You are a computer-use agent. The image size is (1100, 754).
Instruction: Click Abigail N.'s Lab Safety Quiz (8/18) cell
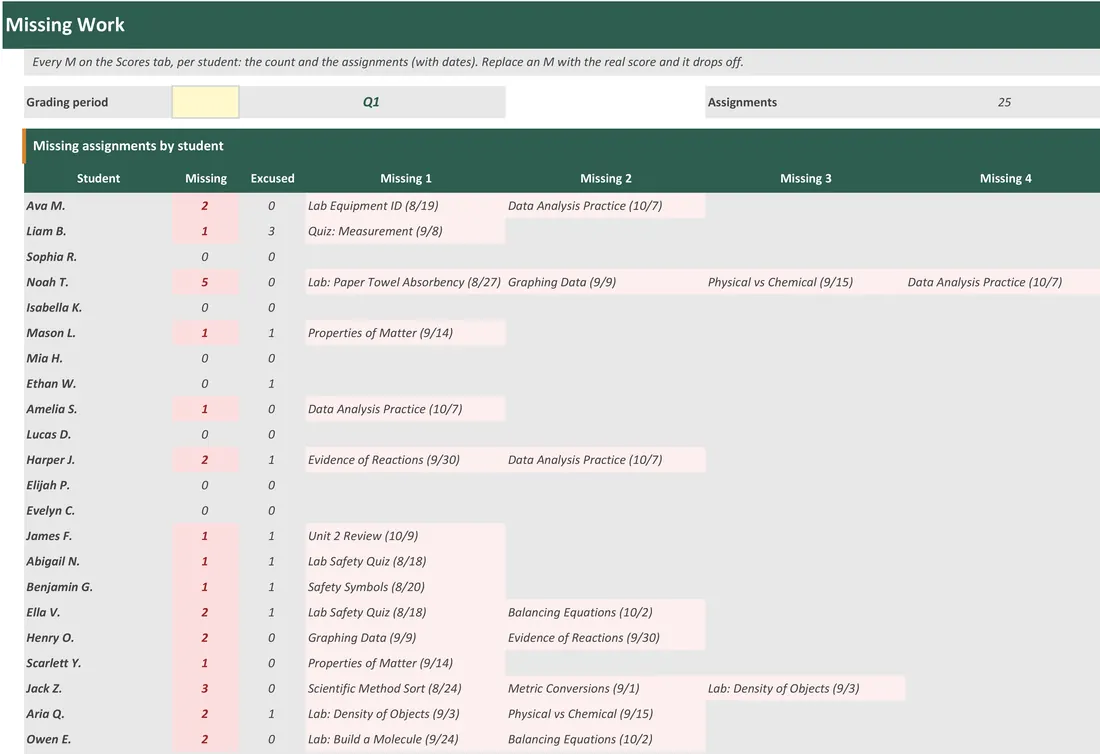coord(405,561)
